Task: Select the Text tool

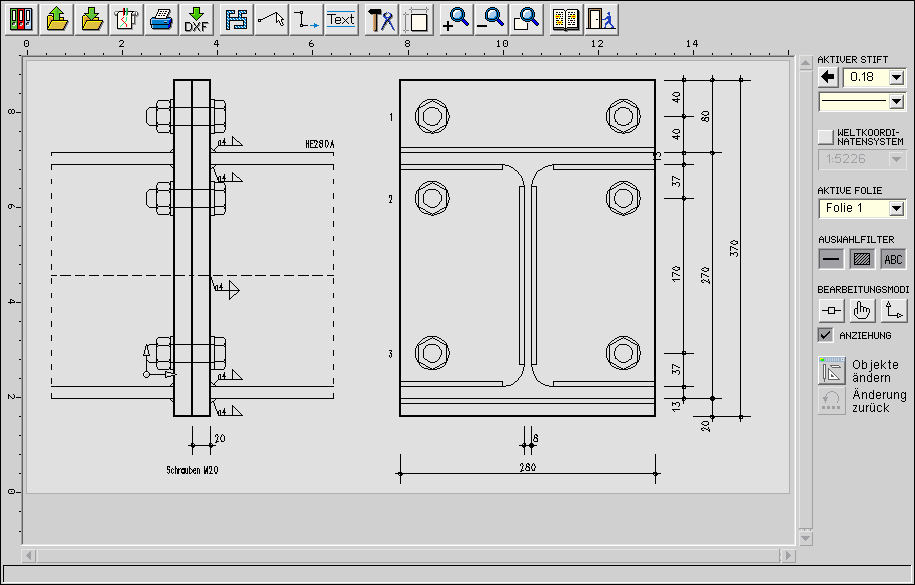Action: (341, 19)
